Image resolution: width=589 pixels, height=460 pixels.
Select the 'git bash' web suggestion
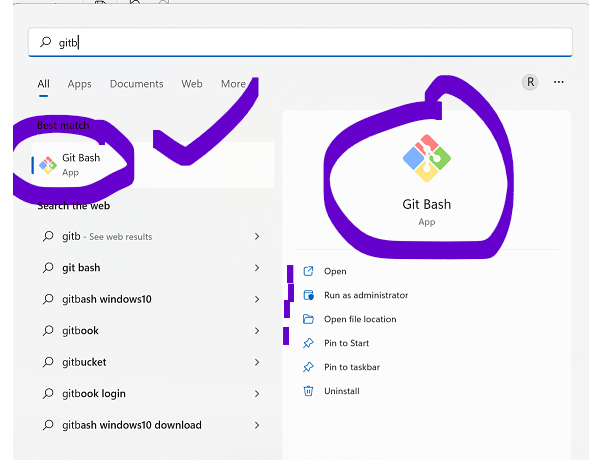[x=153, y=268]
